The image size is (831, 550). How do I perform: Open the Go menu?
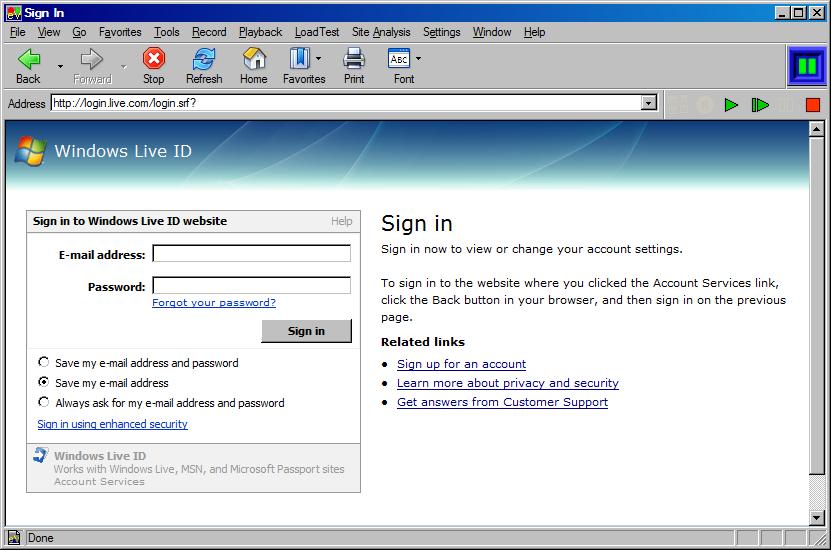tap(79, 32)
